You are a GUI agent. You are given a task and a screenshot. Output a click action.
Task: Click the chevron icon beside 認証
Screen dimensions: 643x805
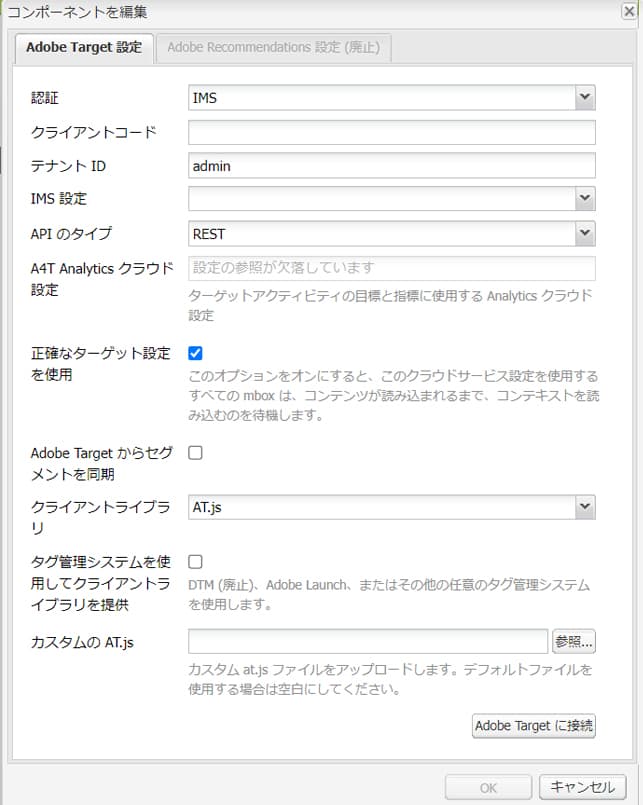coord(585,97)
